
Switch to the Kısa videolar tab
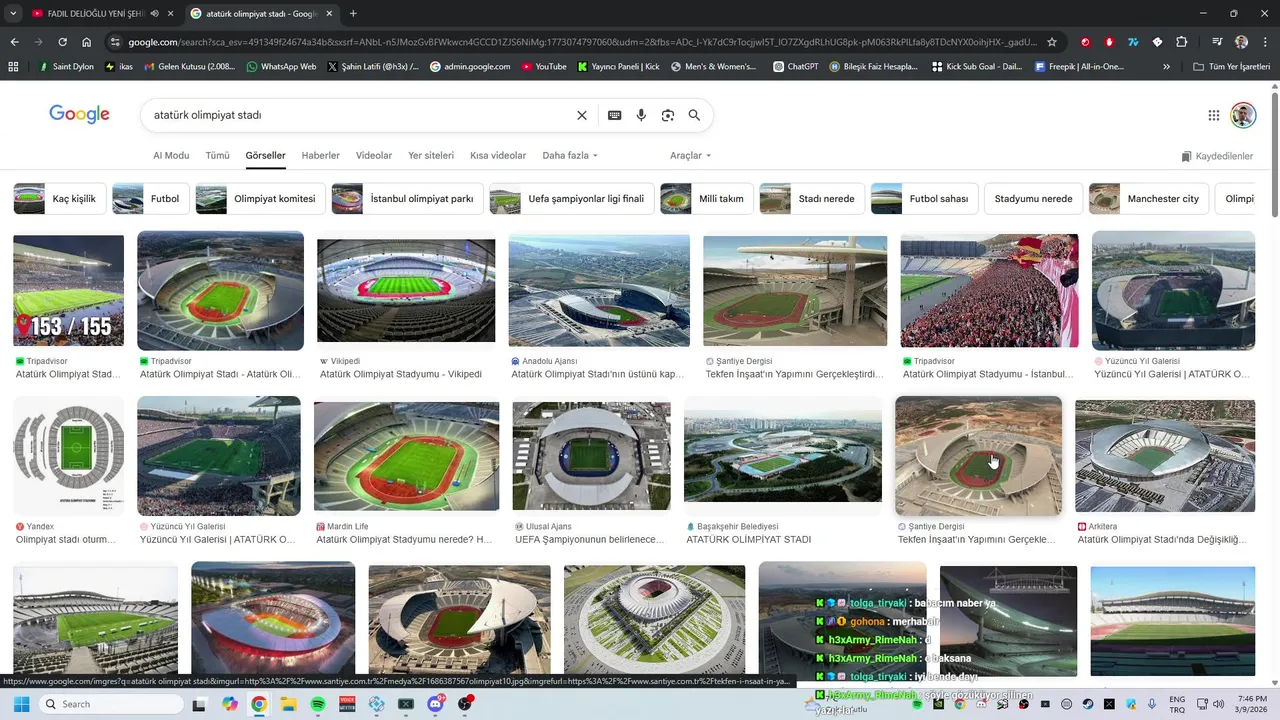[498, 156]
